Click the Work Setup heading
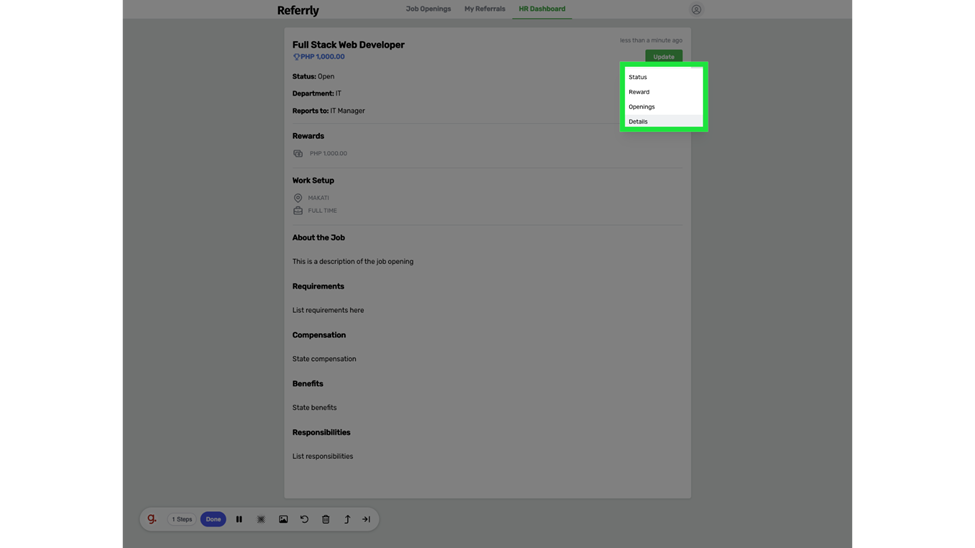Viewport: 975px width, 548px height. click(313, 180)
